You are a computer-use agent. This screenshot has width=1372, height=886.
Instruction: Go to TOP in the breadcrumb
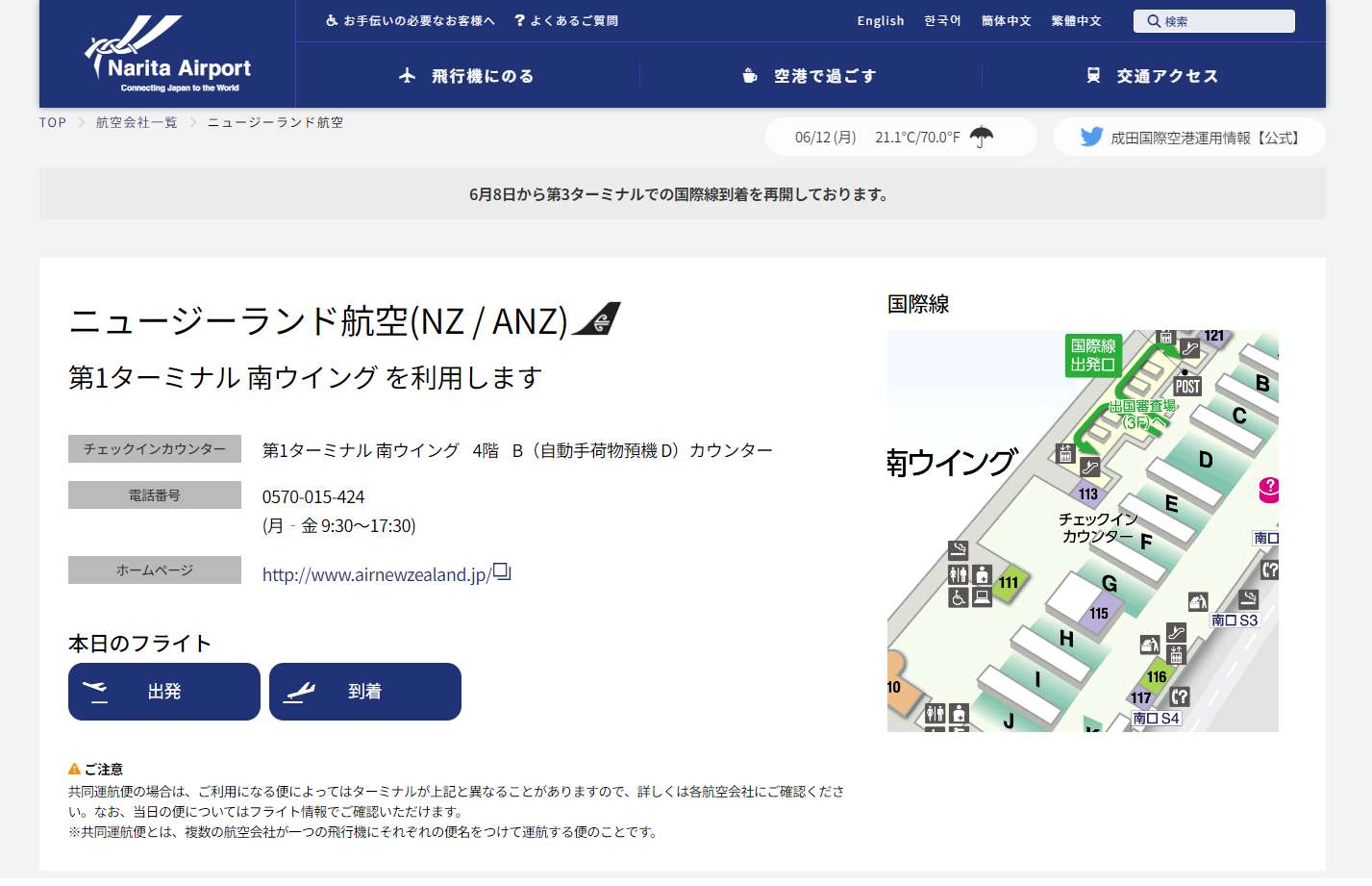point(53,122)
